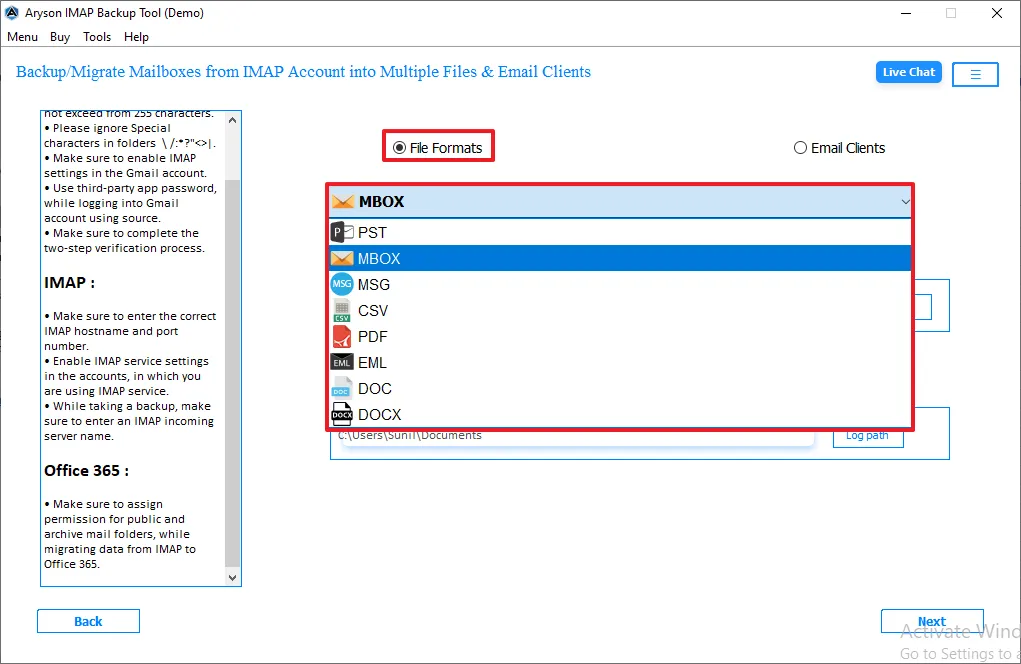The image size is (1021, 664).
Task: Select the Email Clients radio button
Action: tap(839, 148)
